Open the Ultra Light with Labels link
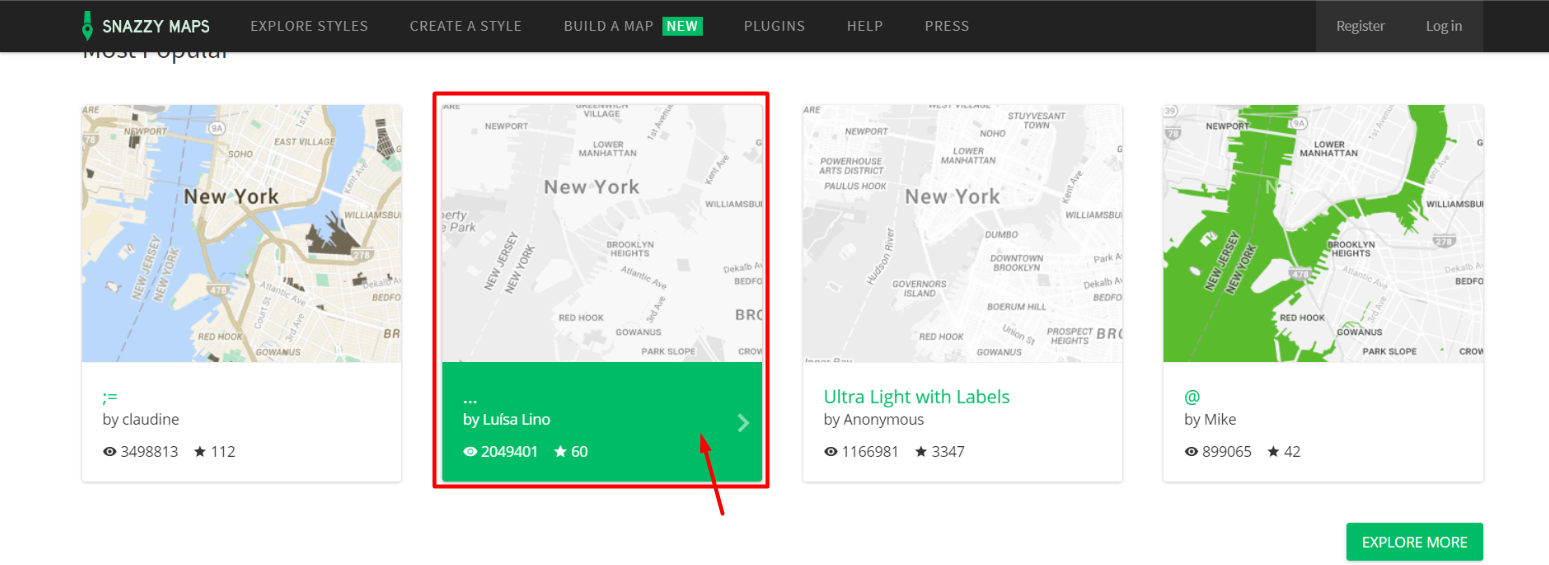The image size is (1549, 565). click(916, 397)
